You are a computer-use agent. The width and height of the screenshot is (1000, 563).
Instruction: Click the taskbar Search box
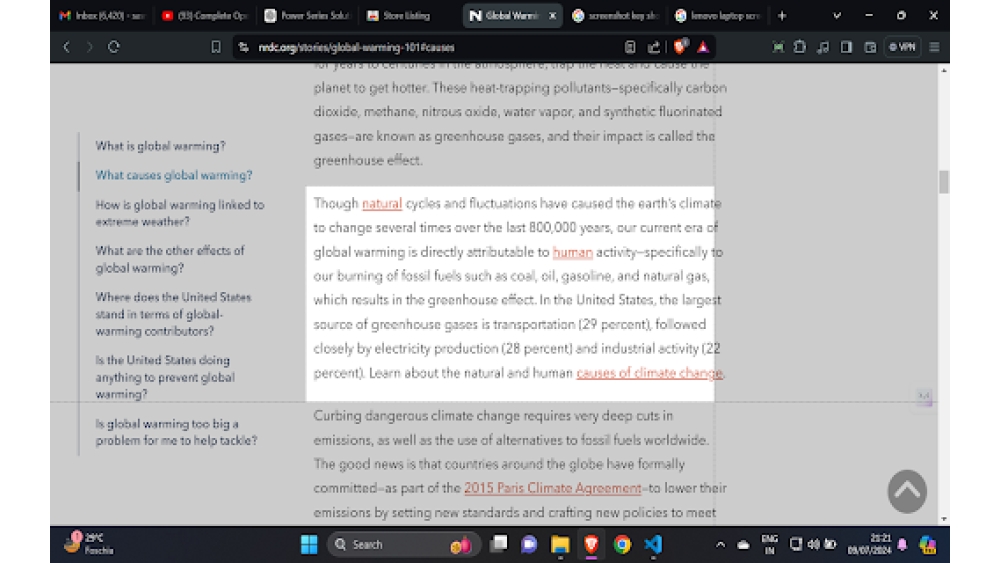tap(403, 545)
